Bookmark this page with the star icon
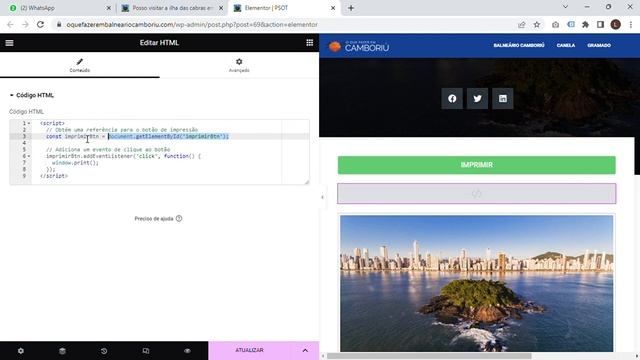 537,24
